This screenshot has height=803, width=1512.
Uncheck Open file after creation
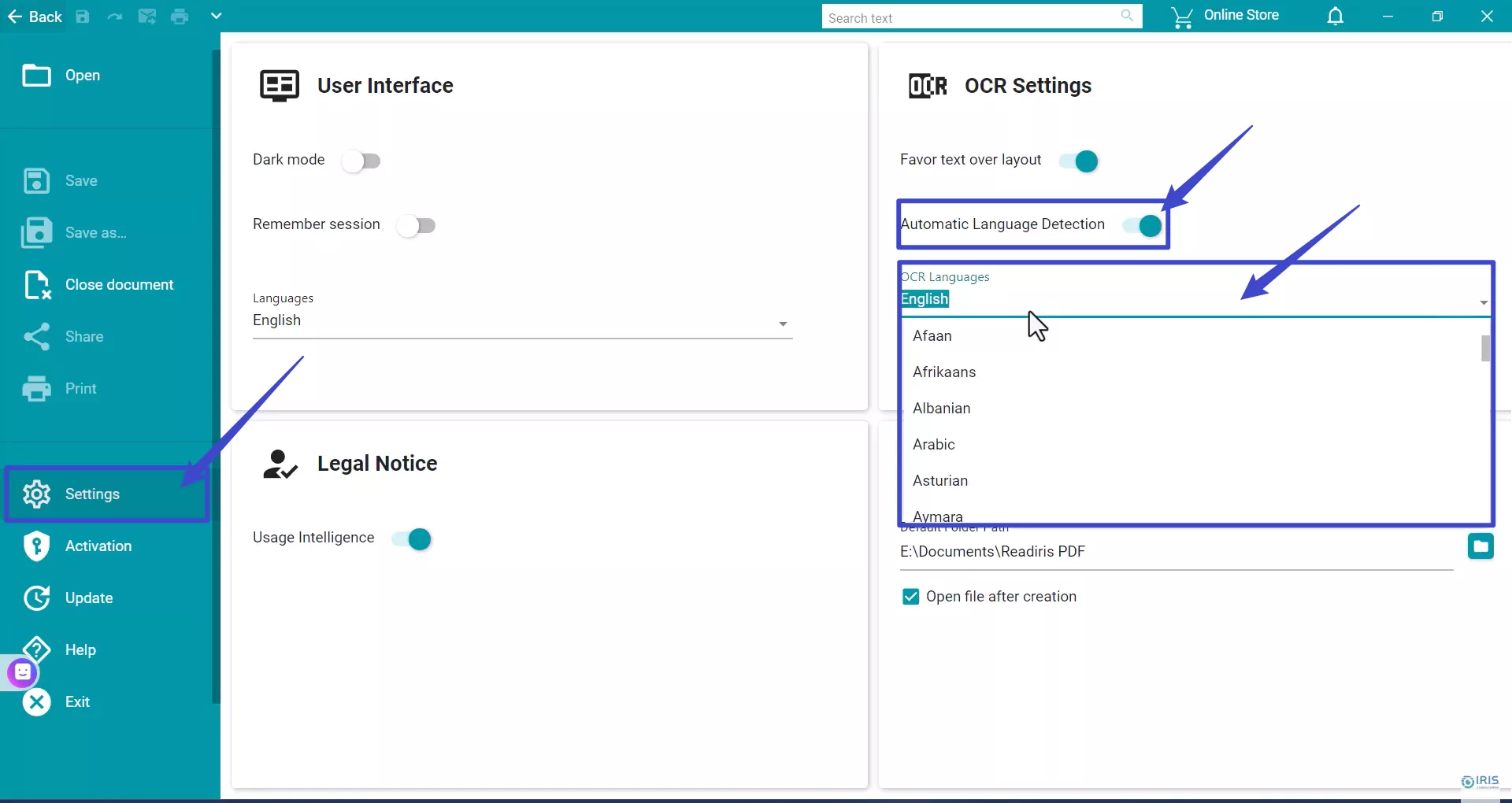(910, 596)
